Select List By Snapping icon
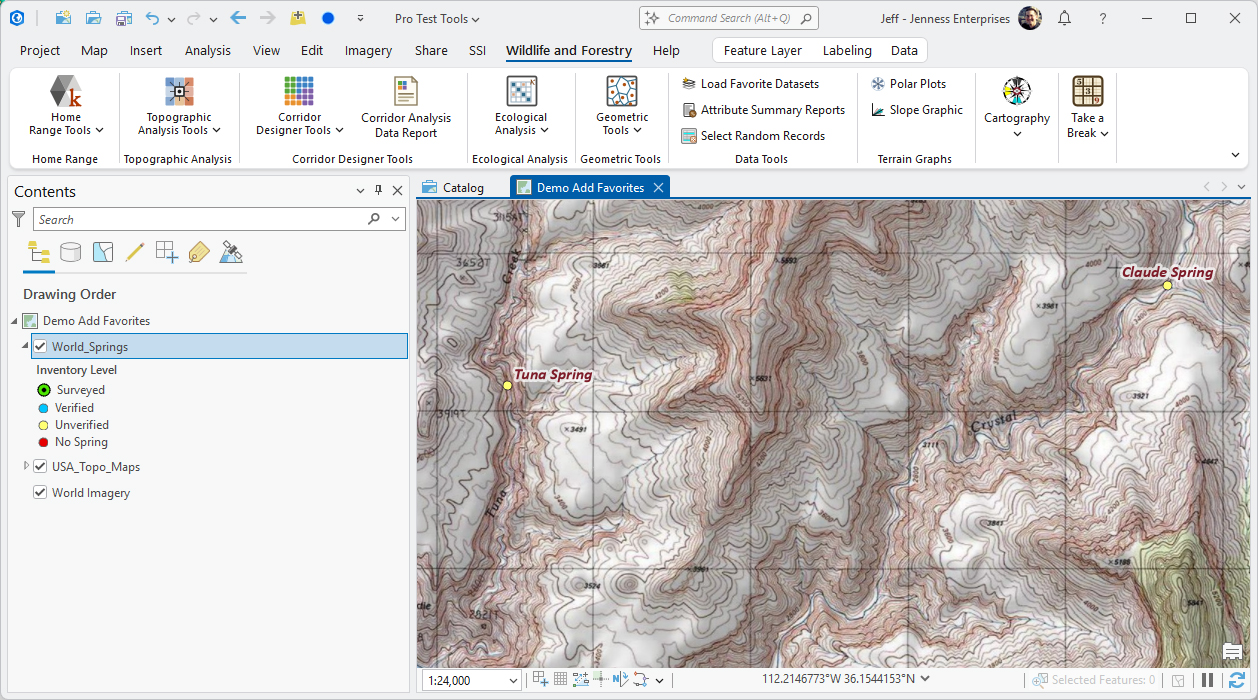Screen dimensions: 1258x700 click(x=167, y=252)
